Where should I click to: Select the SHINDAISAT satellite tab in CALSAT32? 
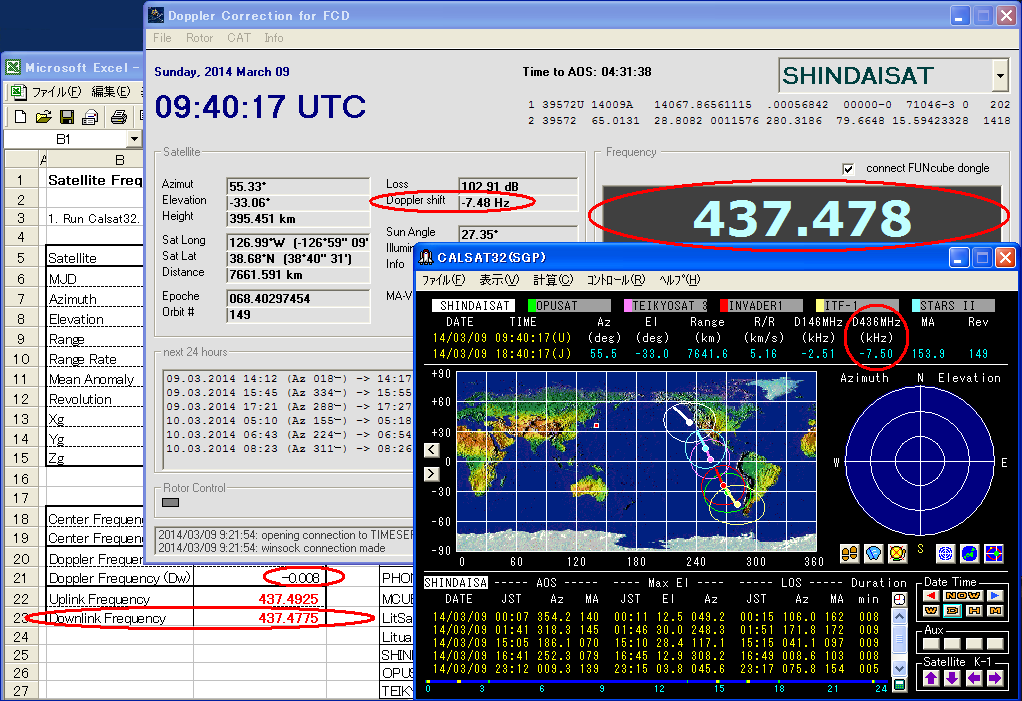tap(474, 306)
